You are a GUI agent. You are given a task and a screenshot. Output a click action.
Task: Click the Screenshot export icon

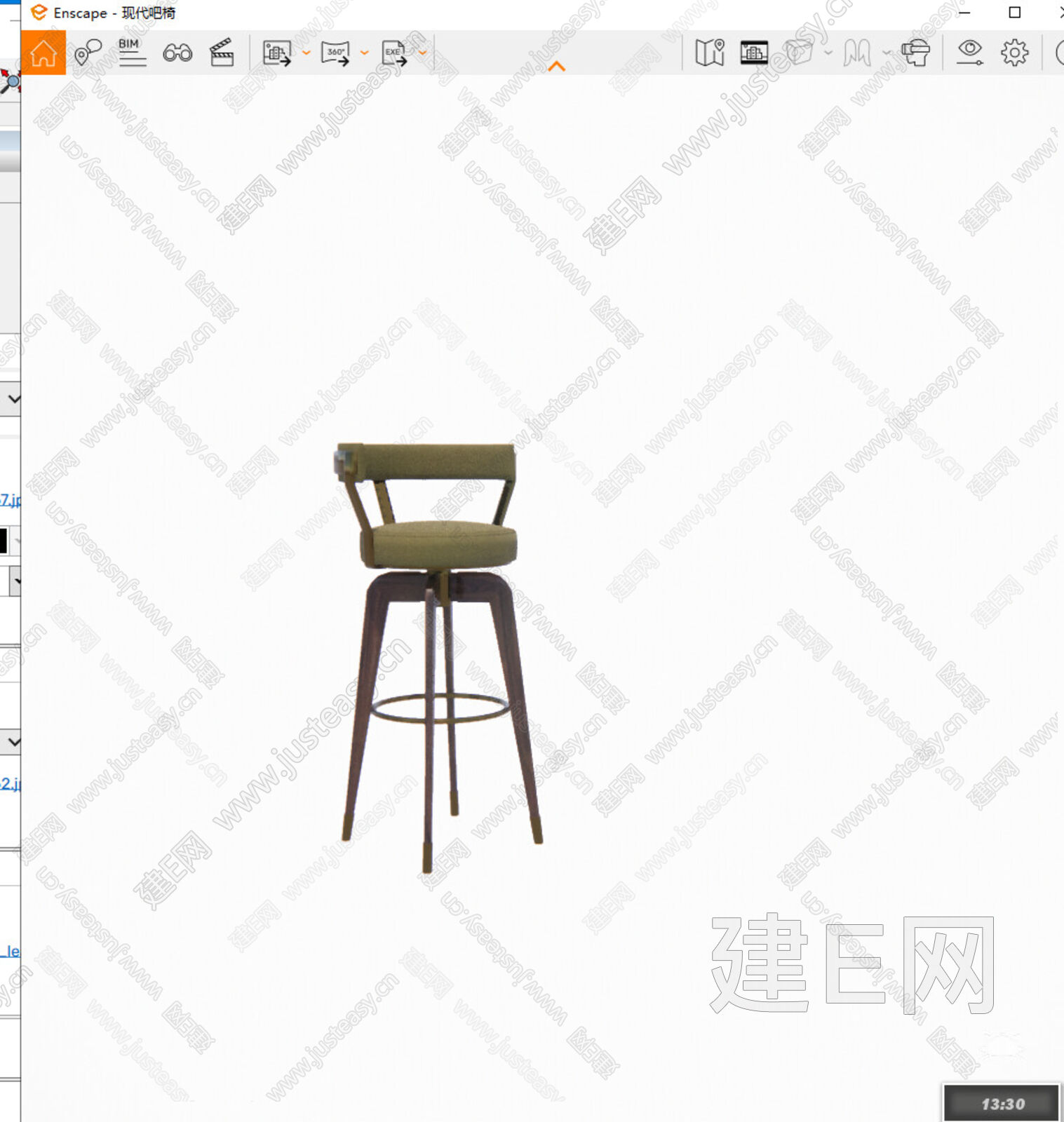277,53
